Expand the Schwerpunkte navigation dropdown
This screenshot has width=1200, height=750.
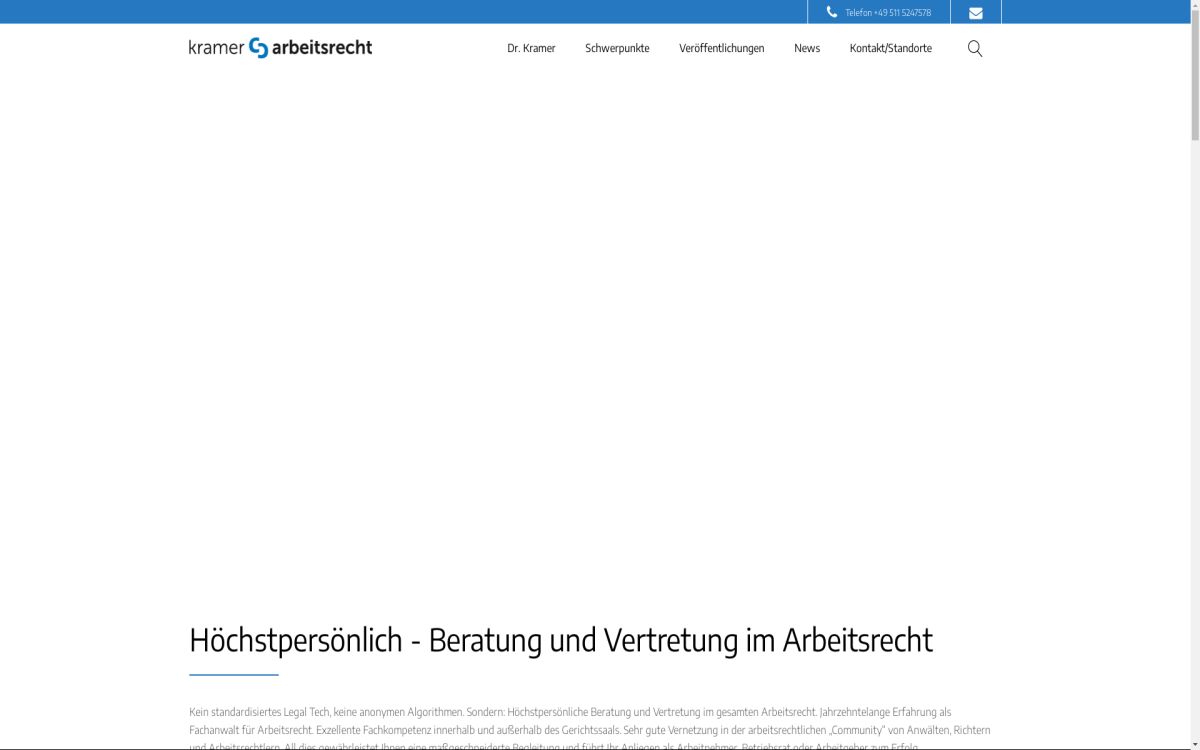(x=617, y=47)
